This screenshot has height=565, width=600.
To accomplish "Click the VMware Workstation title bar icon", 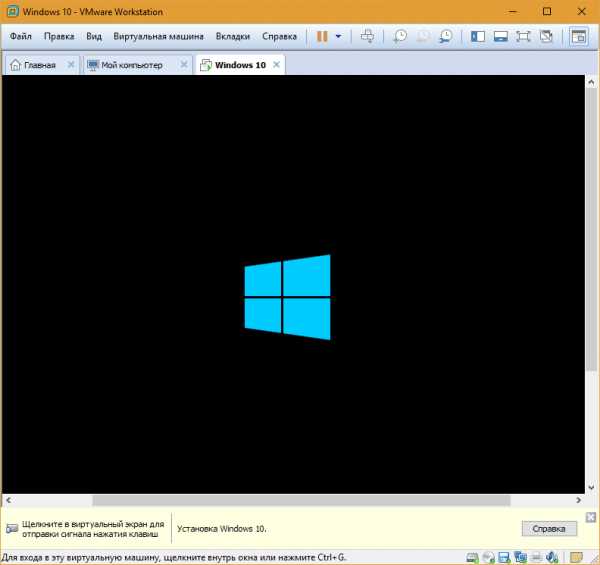I will pyautogui.click(x=13, y=11).
